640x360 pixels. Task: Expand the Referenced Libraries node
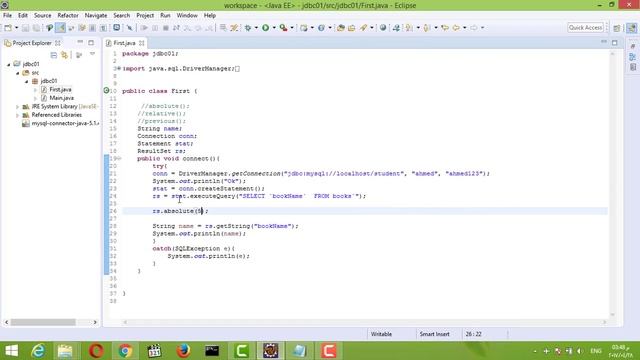pyautogui.click(x=18, y=116)
